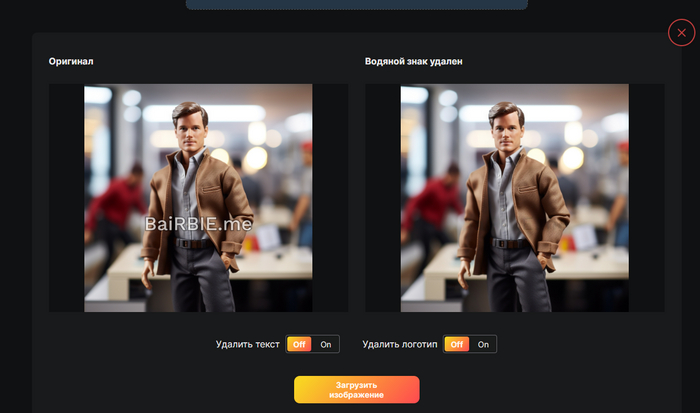Click the "Удалить логотип" label
This screenshot has height=413, width=700.
click(399, 344)
